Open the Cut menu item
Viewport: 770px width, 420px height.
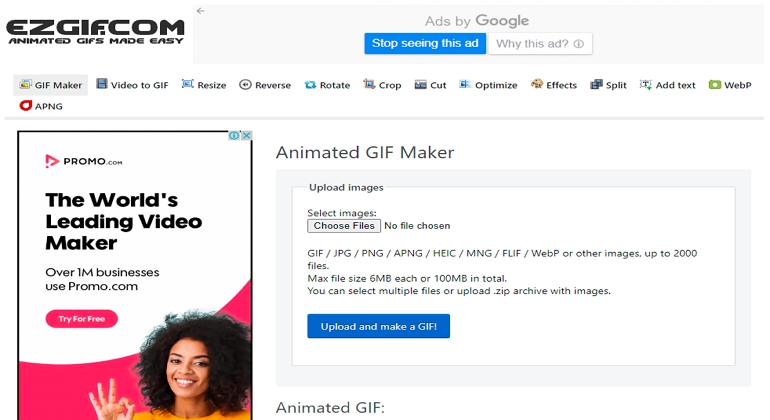pos(430,84)
